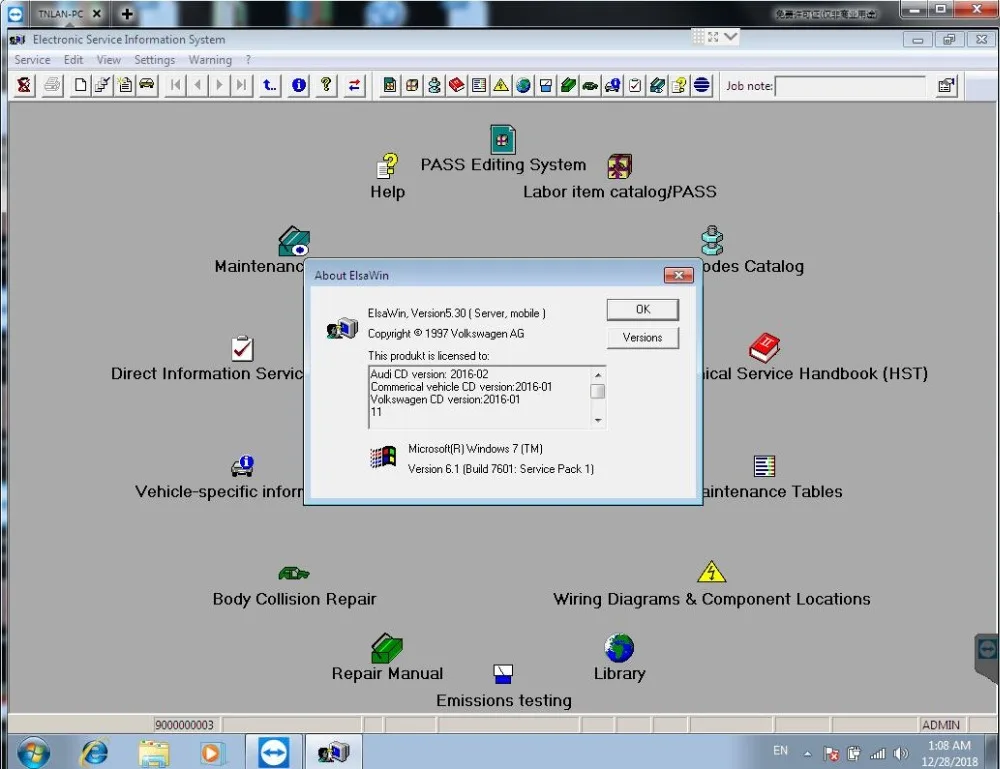The height and width of the screenshot is (769, 1000).
Task: Open Codes Catalog from toolbar bolt icon
Action: click(434, 85)
